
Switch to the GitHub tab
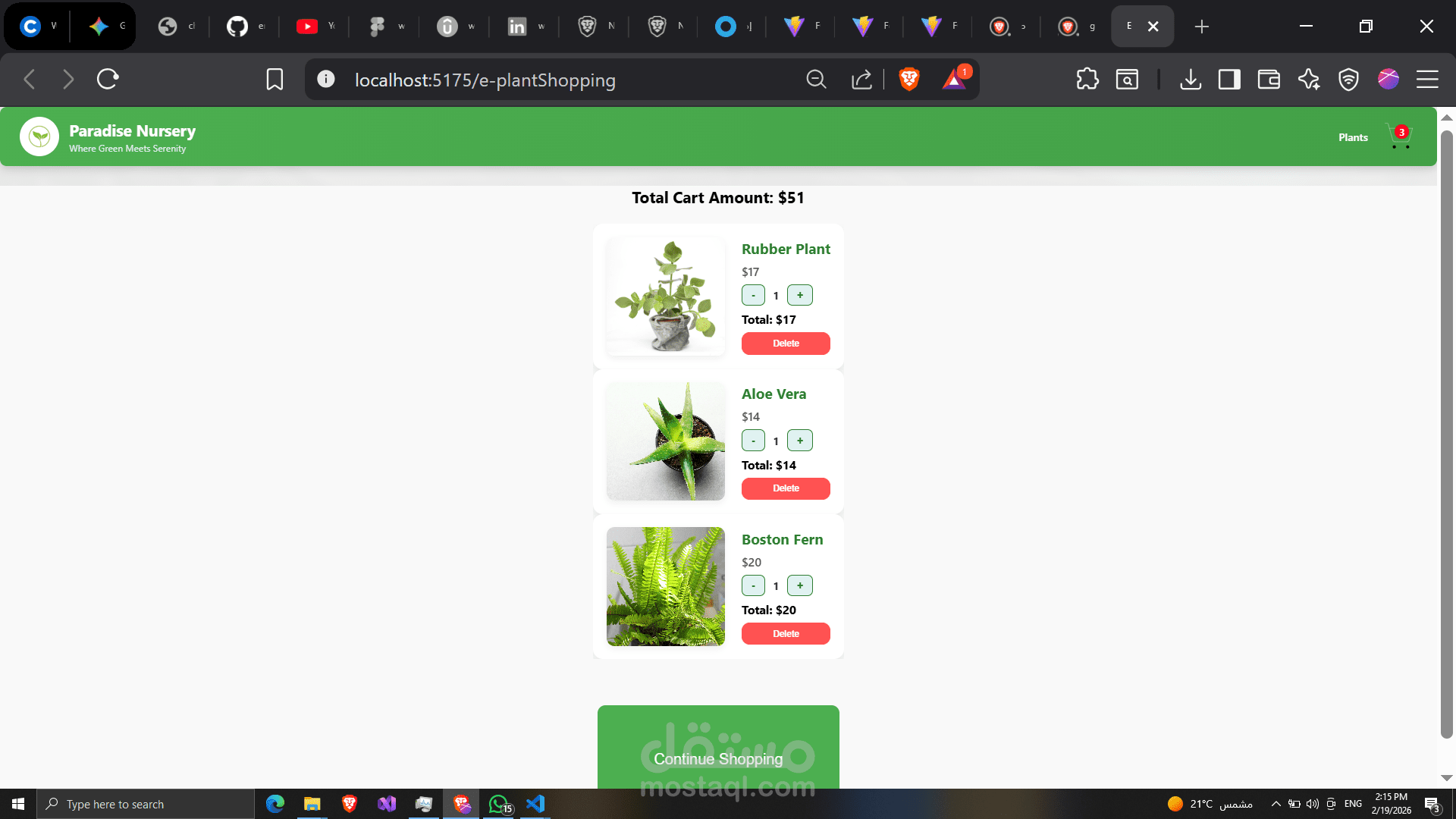point(245,27)
